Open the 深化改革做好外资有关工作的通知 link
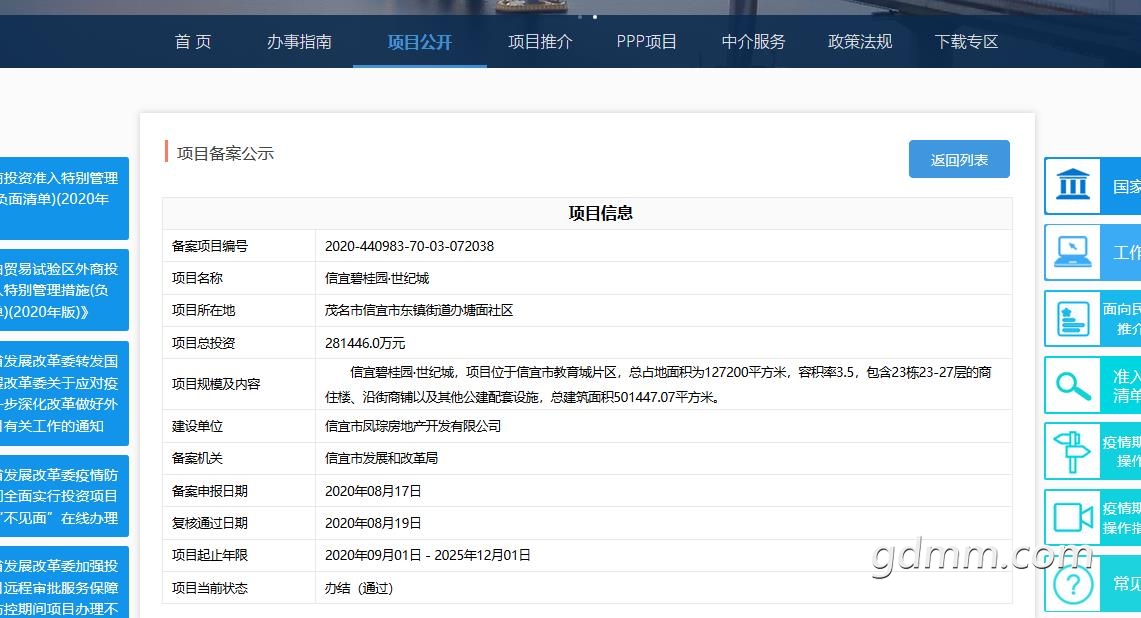The height and width of the screenshot is (618, 1141). click(x=63, y=393)
